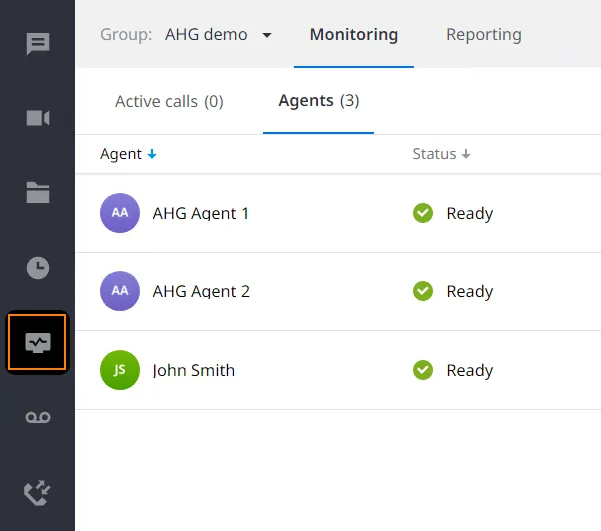Click the Agent column header

pos(121,154)
